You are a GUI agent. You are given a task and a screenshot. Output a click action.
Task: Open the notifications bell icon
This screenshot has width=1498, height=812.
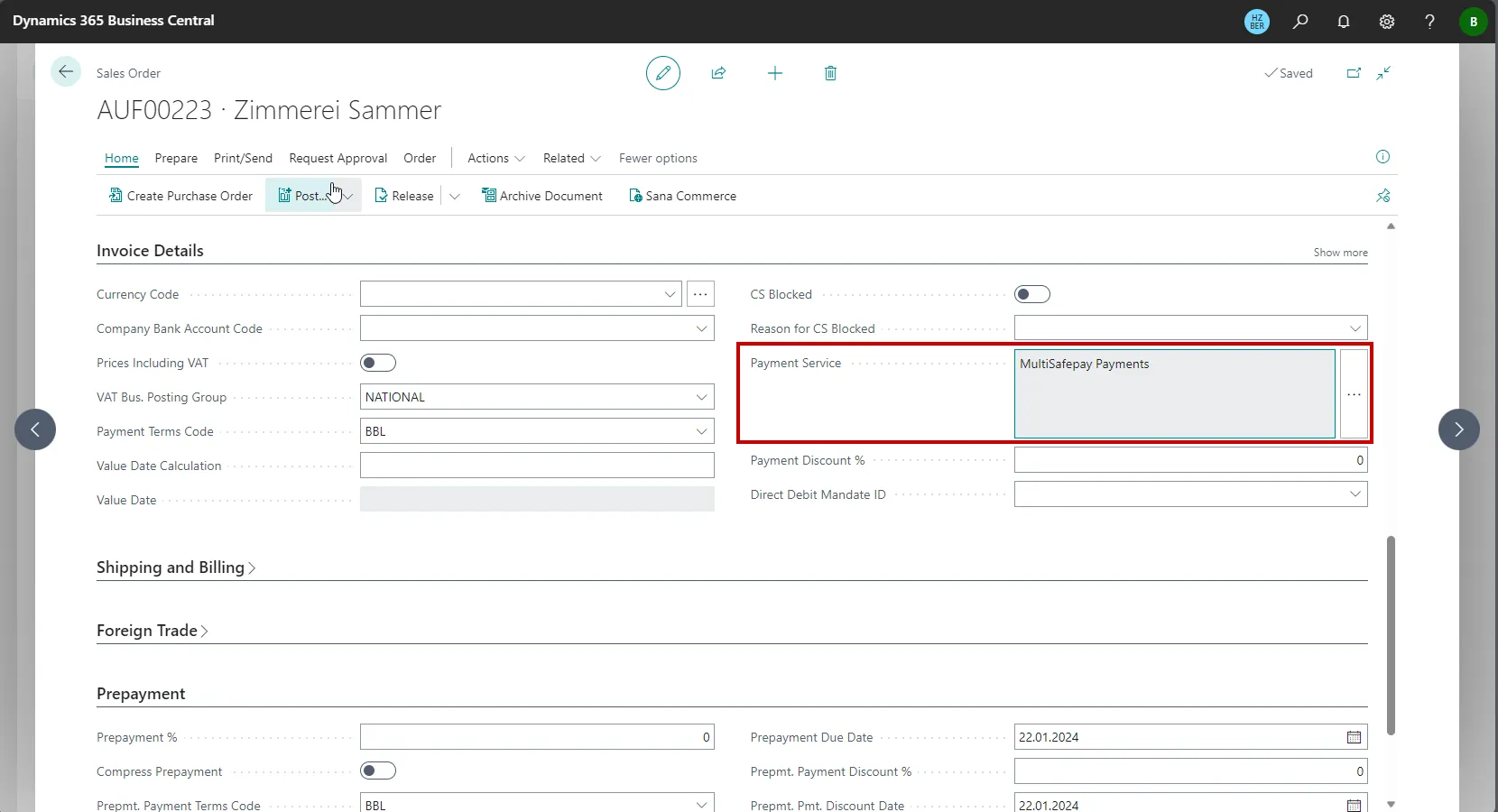1344,22
